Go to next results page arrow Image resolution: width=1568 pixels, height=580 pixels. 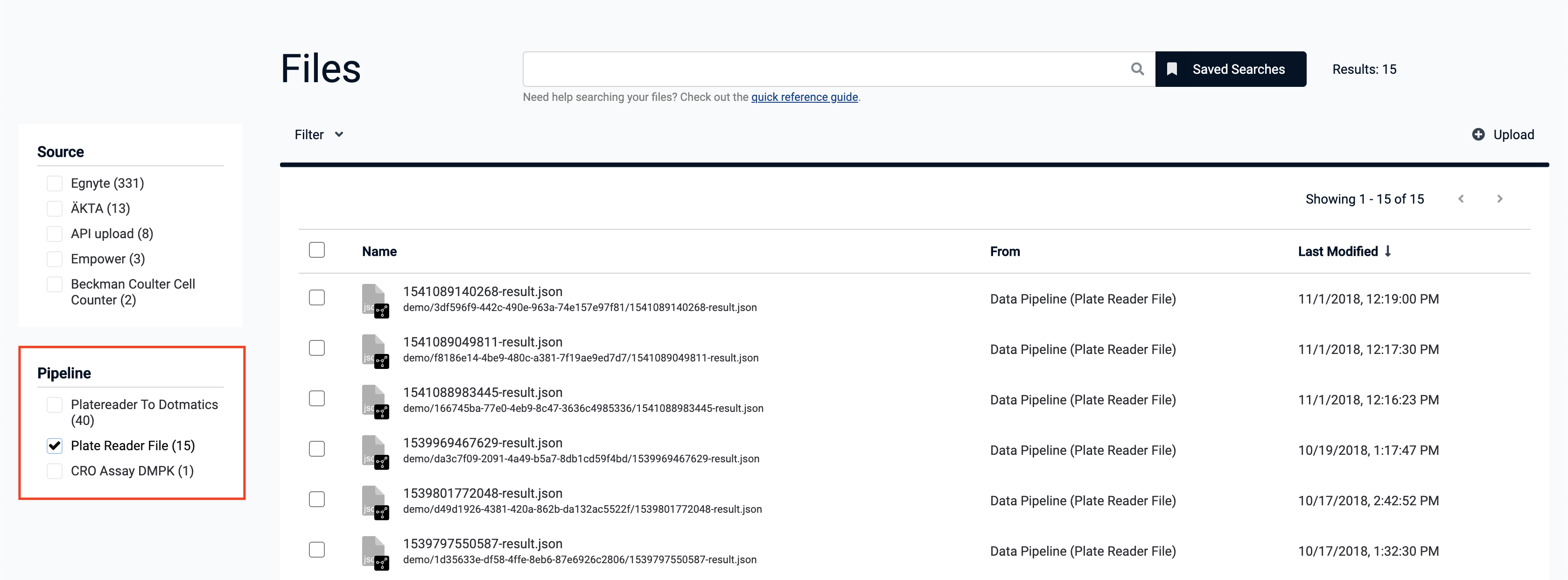pyautogui.click(x=1499, y=198)
